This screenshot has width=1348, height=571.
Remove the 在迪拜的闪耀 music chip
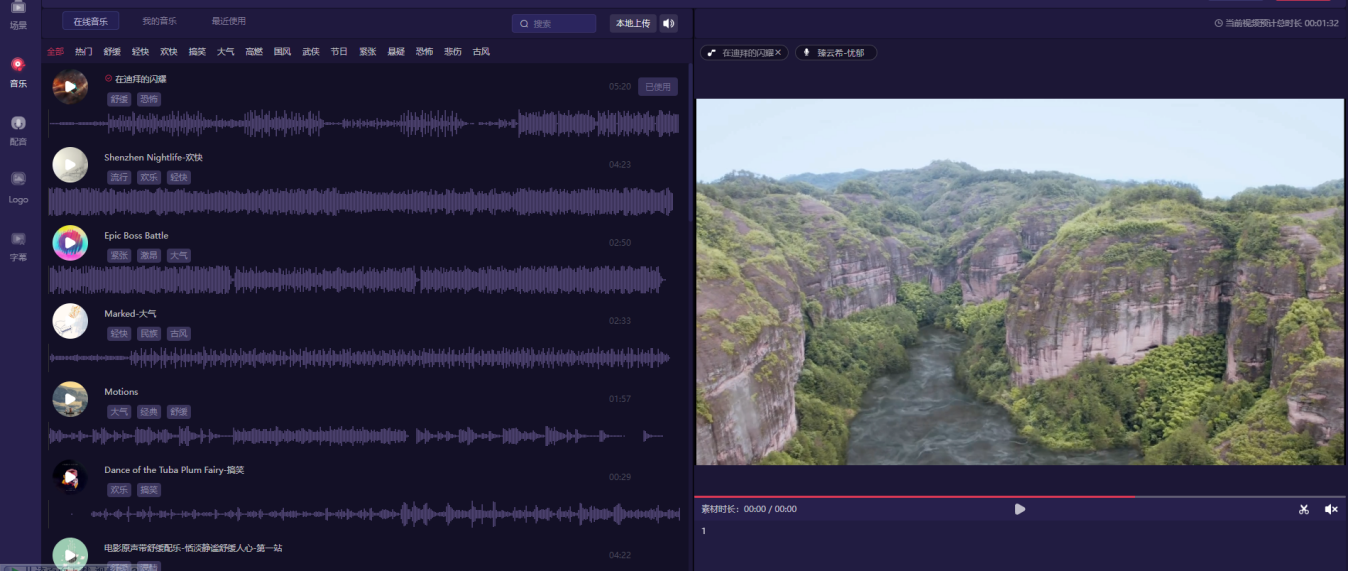coord(779,52)
